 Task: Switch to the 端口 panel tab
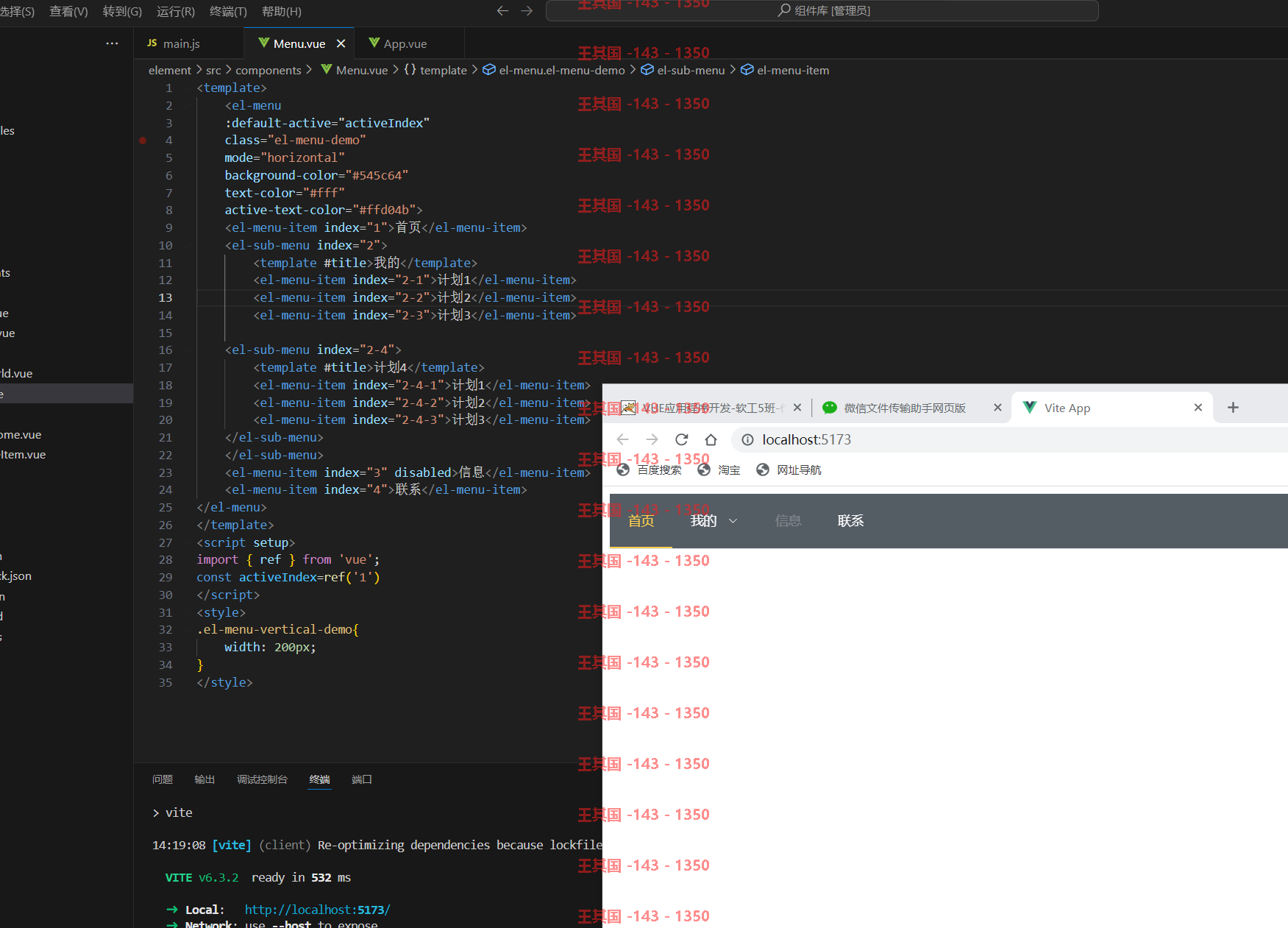pyautogui.click(x=362, y=779)
